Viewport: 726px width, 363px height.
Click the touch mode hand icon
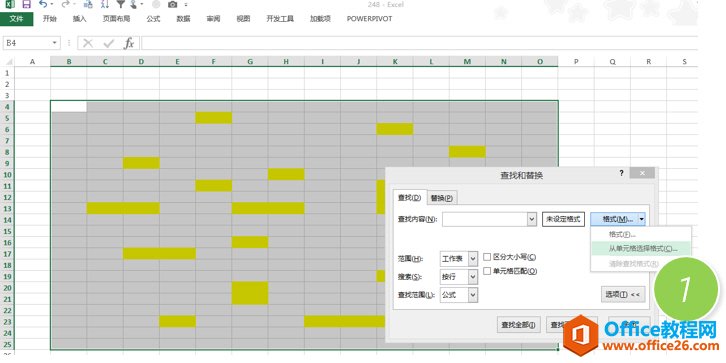pyautogui.click(x=134, y=5)
